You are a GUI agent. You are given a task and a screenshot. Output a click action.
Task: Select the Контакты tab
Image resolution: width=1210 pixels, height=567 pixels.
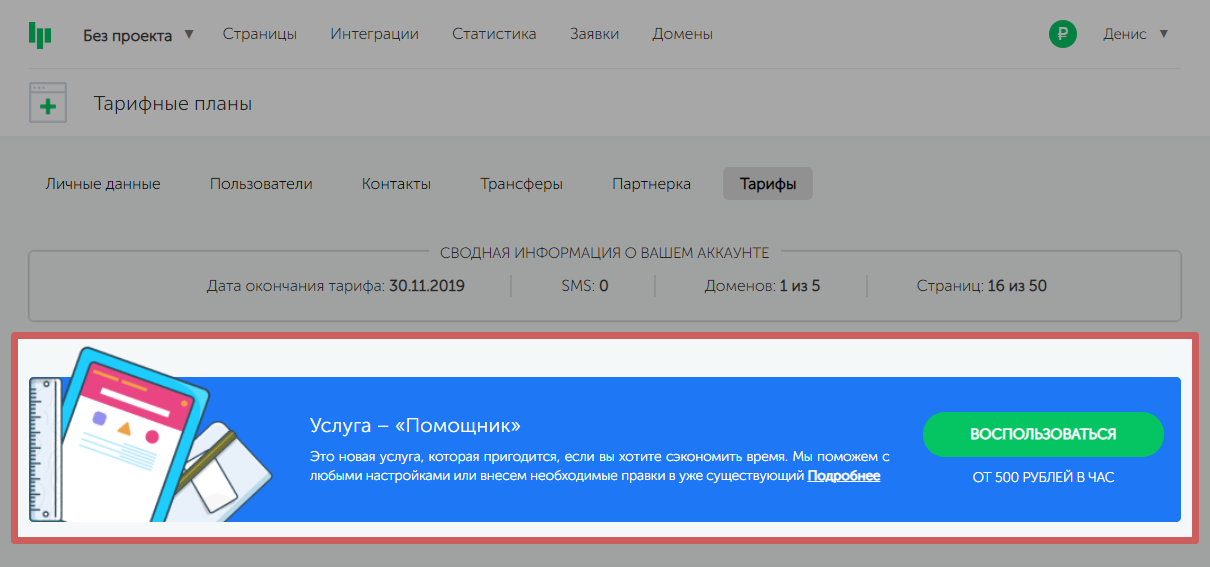(396, 184)
